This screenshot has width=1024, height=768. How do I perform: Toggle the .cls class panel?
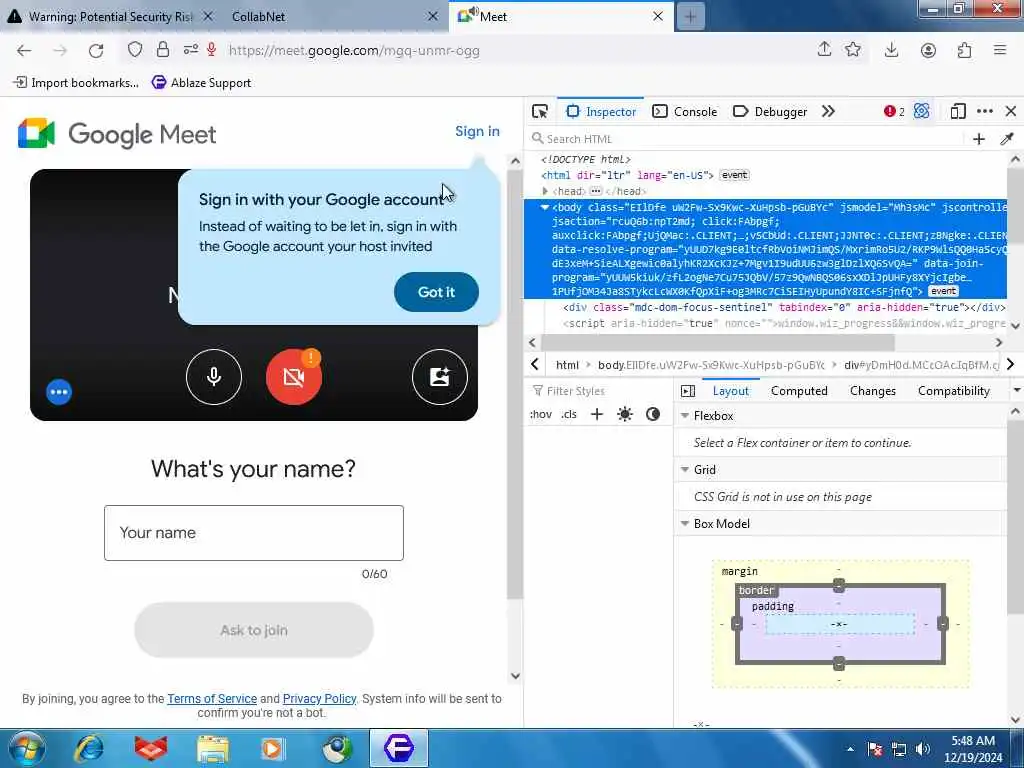tap(569, 414)
